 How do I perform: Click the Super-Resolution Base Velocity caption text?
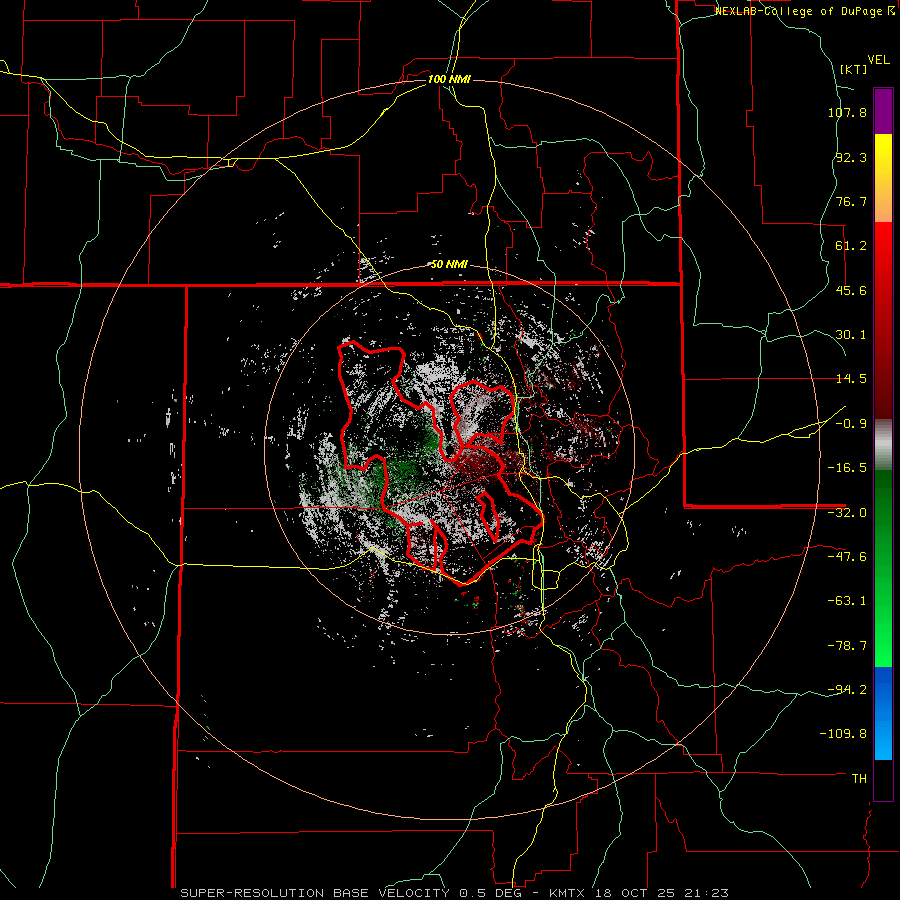(454, 893)
